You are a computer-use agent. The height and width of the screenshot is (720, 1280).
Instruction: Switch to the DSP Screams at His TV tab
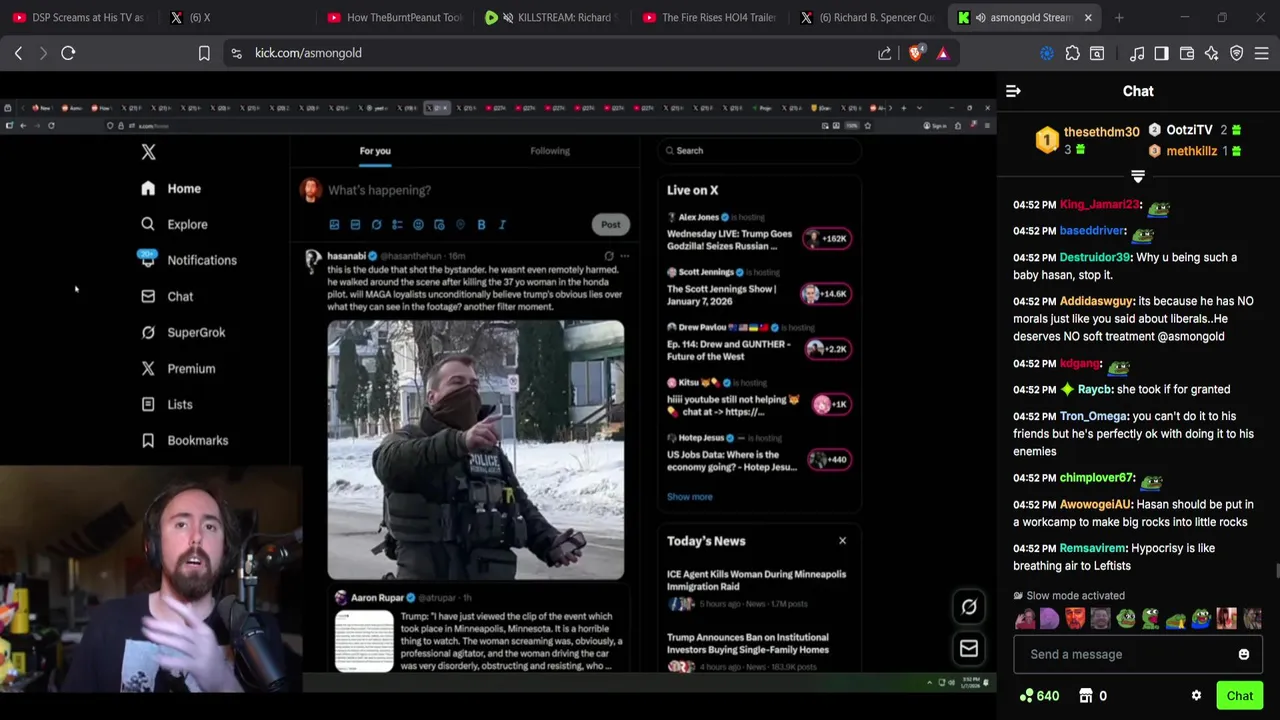coord(79,17)
